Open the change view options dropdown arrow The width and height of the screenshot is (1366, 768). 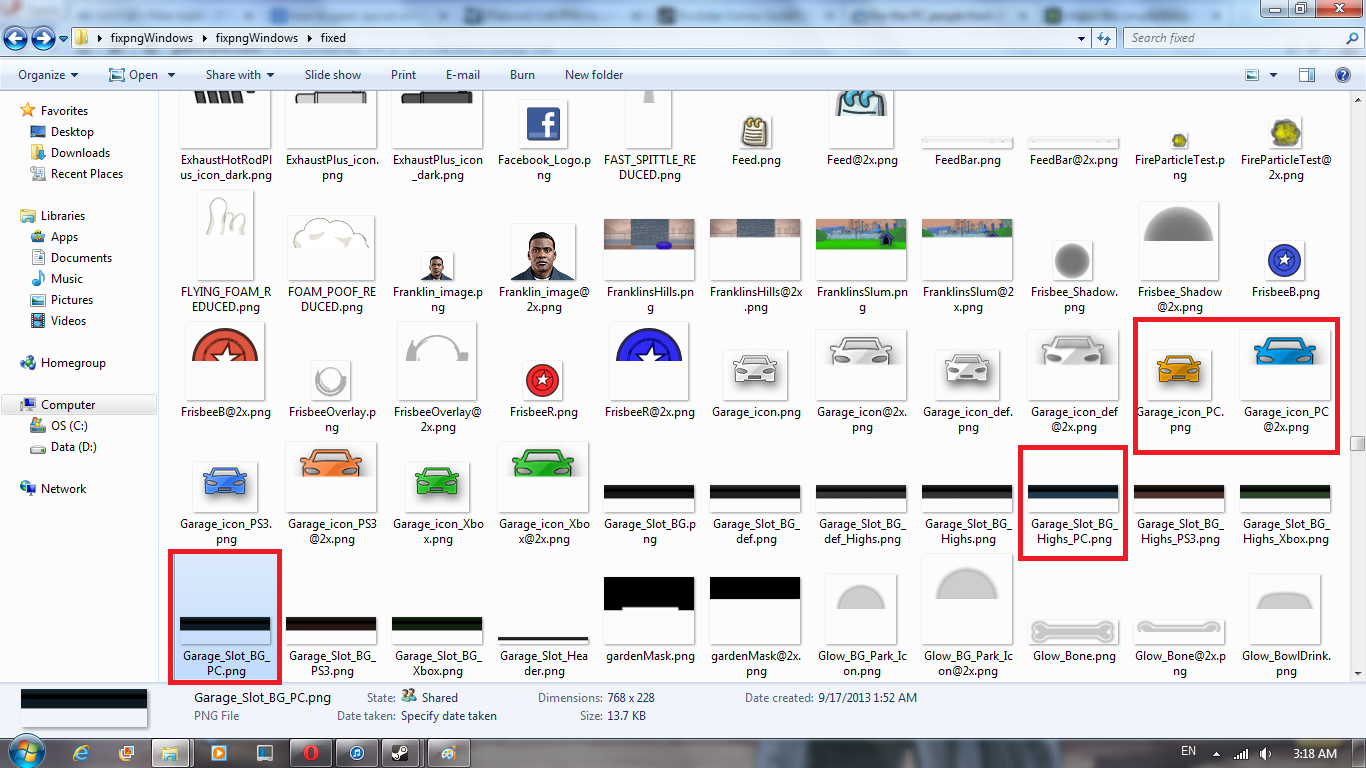(x=1273, y=75)
